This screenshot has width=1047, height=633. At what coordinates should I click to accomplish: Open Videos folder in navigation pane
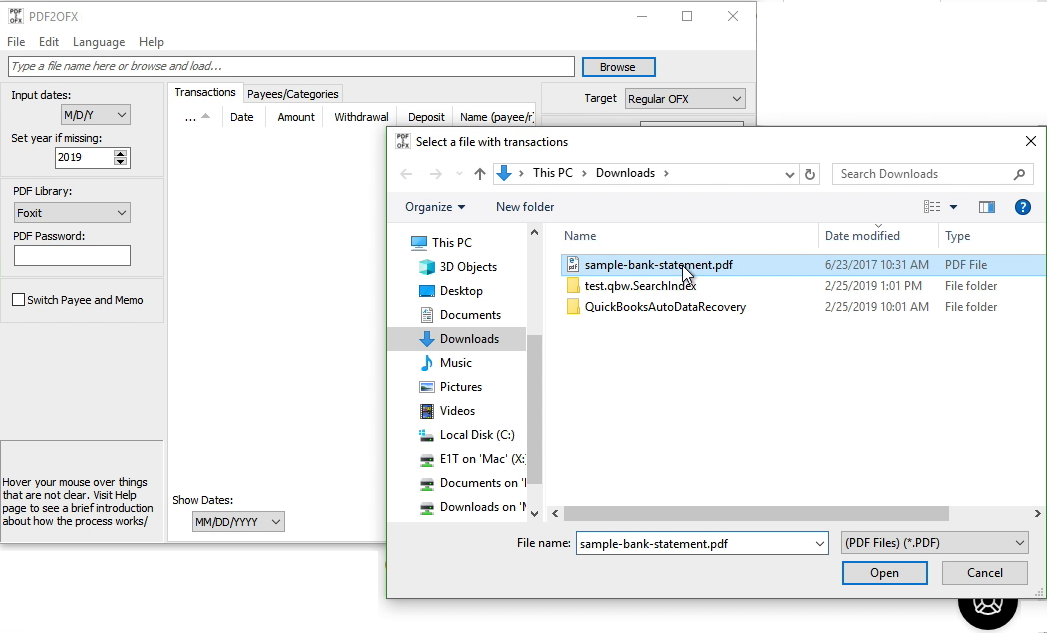pyautogui.click(x=457, y=411)
